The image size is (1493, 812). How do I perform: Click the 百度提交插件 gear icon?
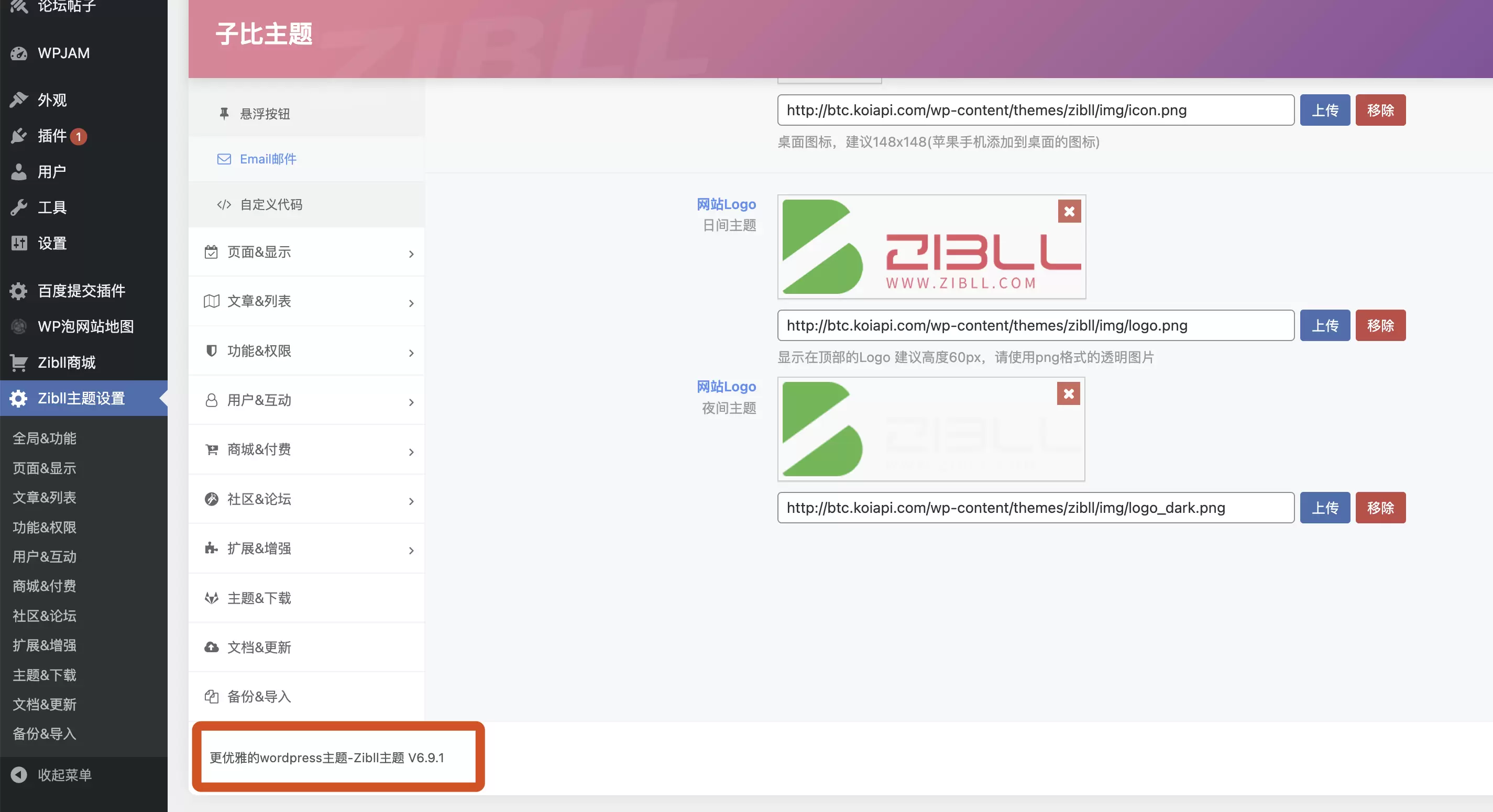coord(18,291)
